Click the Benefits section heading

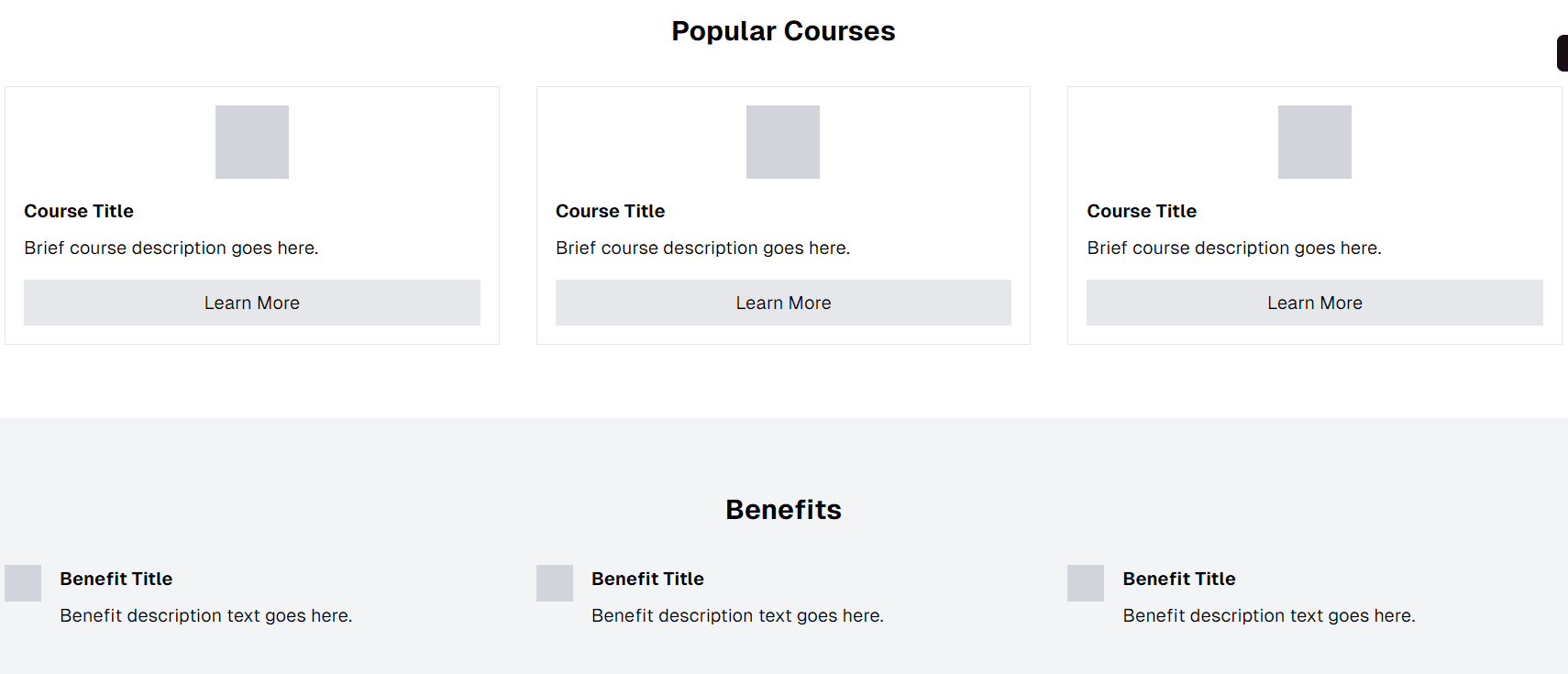click(783, 510)
